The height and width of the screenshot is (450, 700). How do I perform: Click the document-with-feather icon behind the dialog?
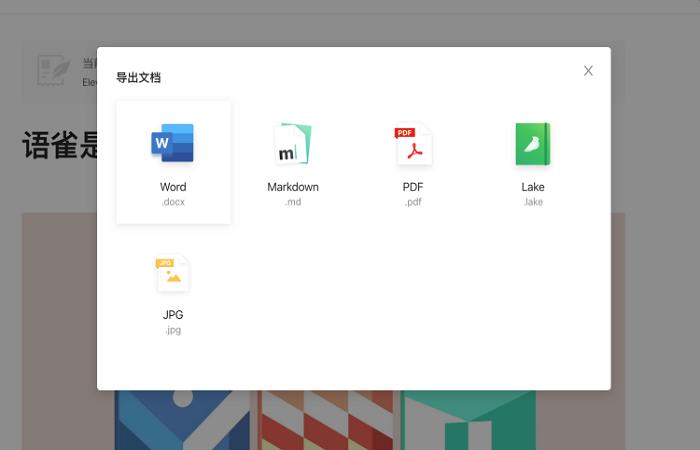pos(54,70)
